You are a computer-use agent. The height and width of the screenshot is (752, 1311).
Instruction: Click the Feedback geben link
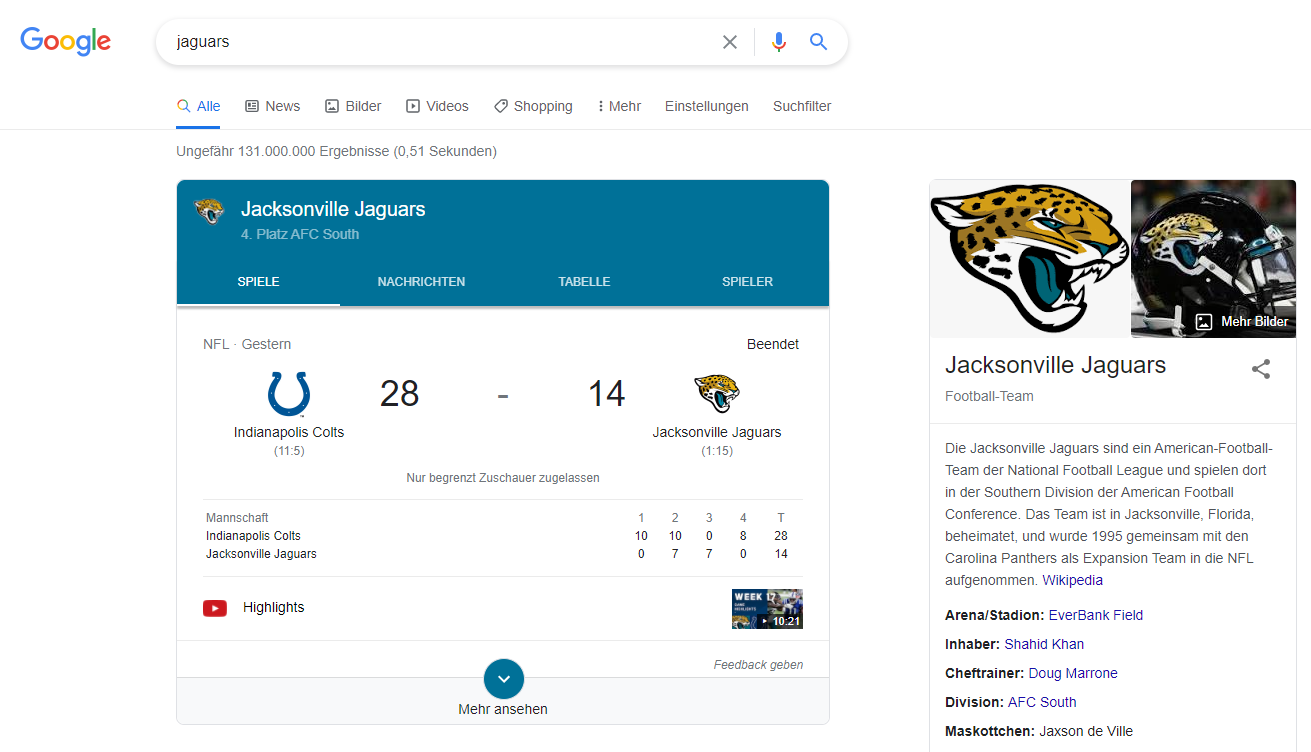coord(758,665)
